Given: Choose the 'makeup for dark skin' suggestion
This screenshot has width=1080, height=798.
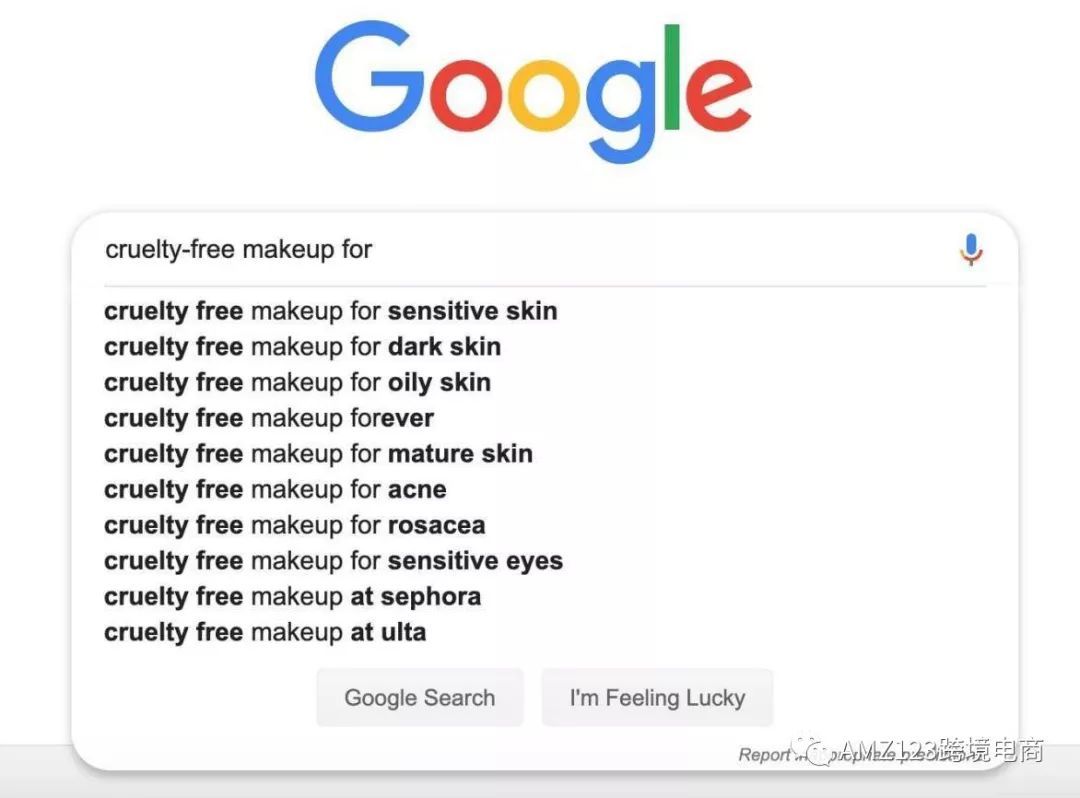Looking at the screenshot, I should (302, 347).
